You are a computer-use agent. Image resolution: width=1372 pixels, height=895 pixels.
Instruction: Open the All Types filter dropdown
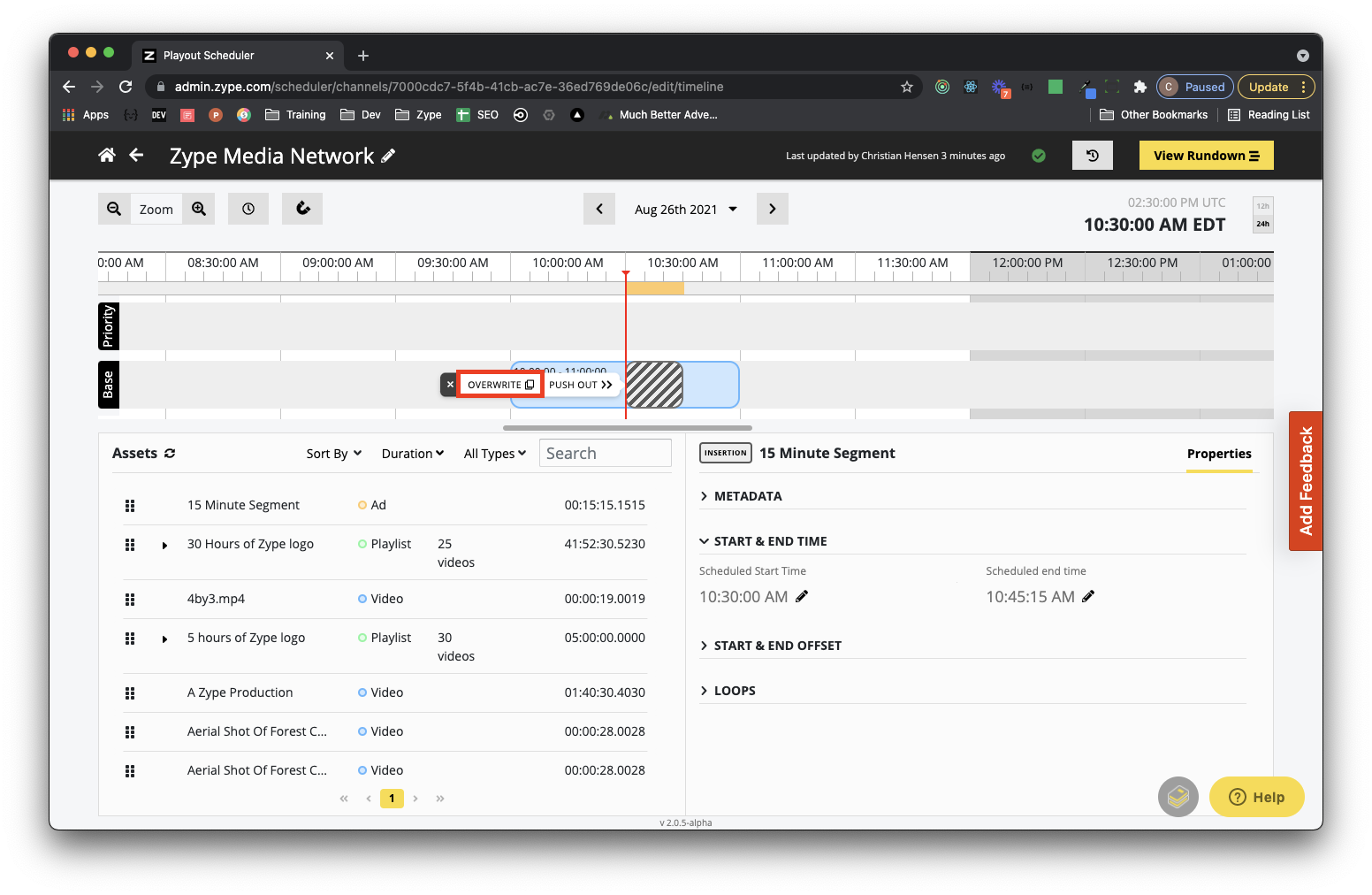point(495,454)
